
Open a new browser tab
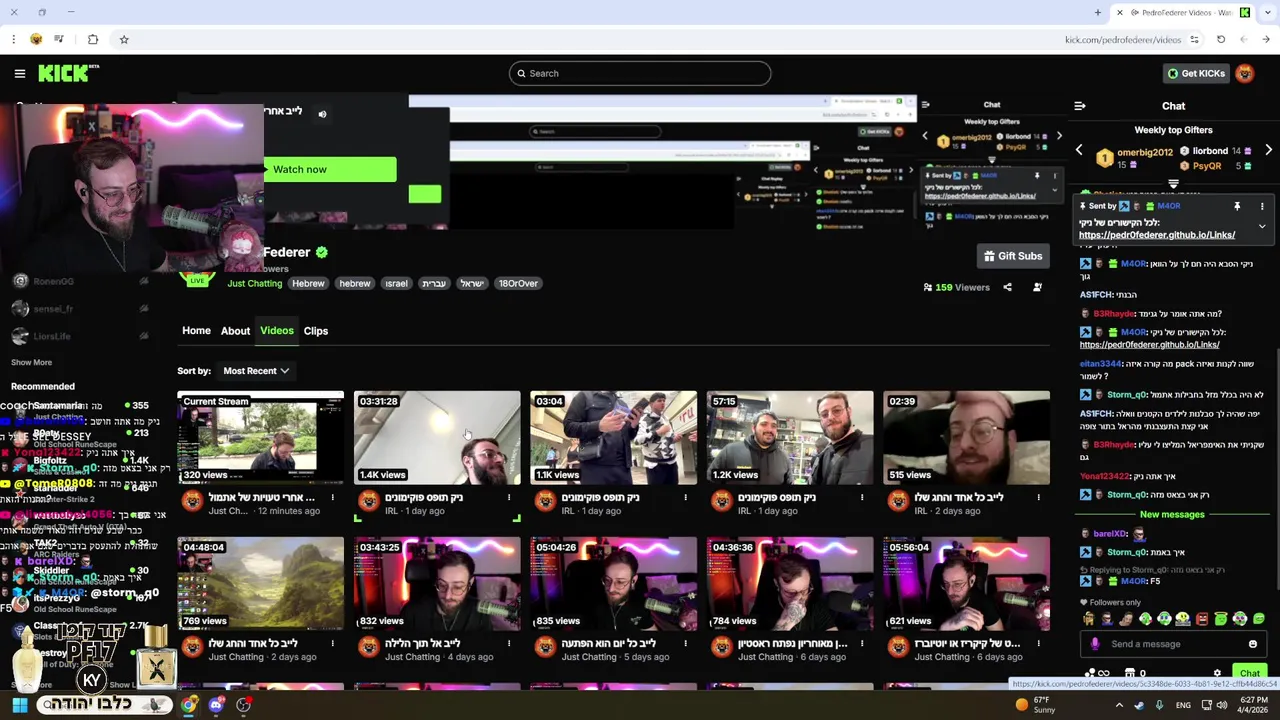point(1098,12)
